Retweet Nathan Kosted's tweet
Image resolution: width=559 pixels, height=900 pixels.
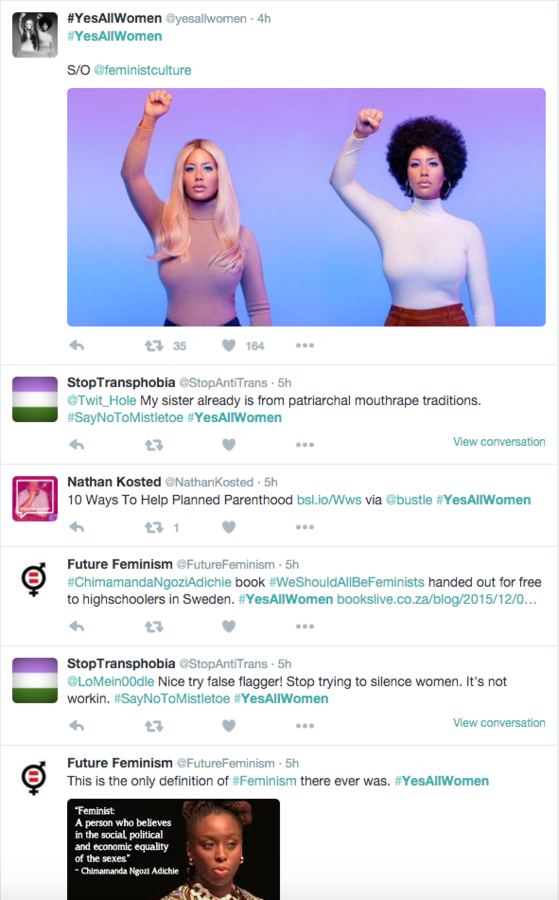[154, 527]
